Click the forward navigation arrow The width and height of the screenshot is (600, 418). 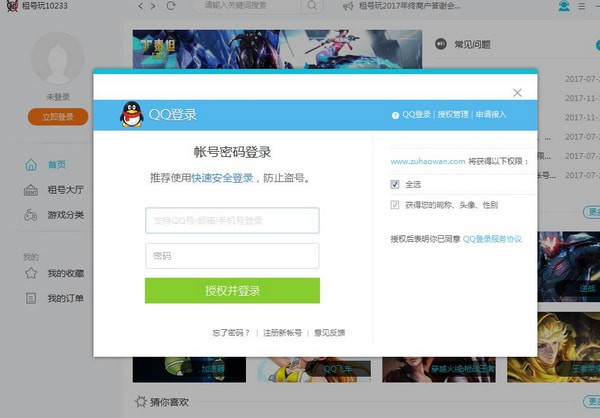[153, 6]
